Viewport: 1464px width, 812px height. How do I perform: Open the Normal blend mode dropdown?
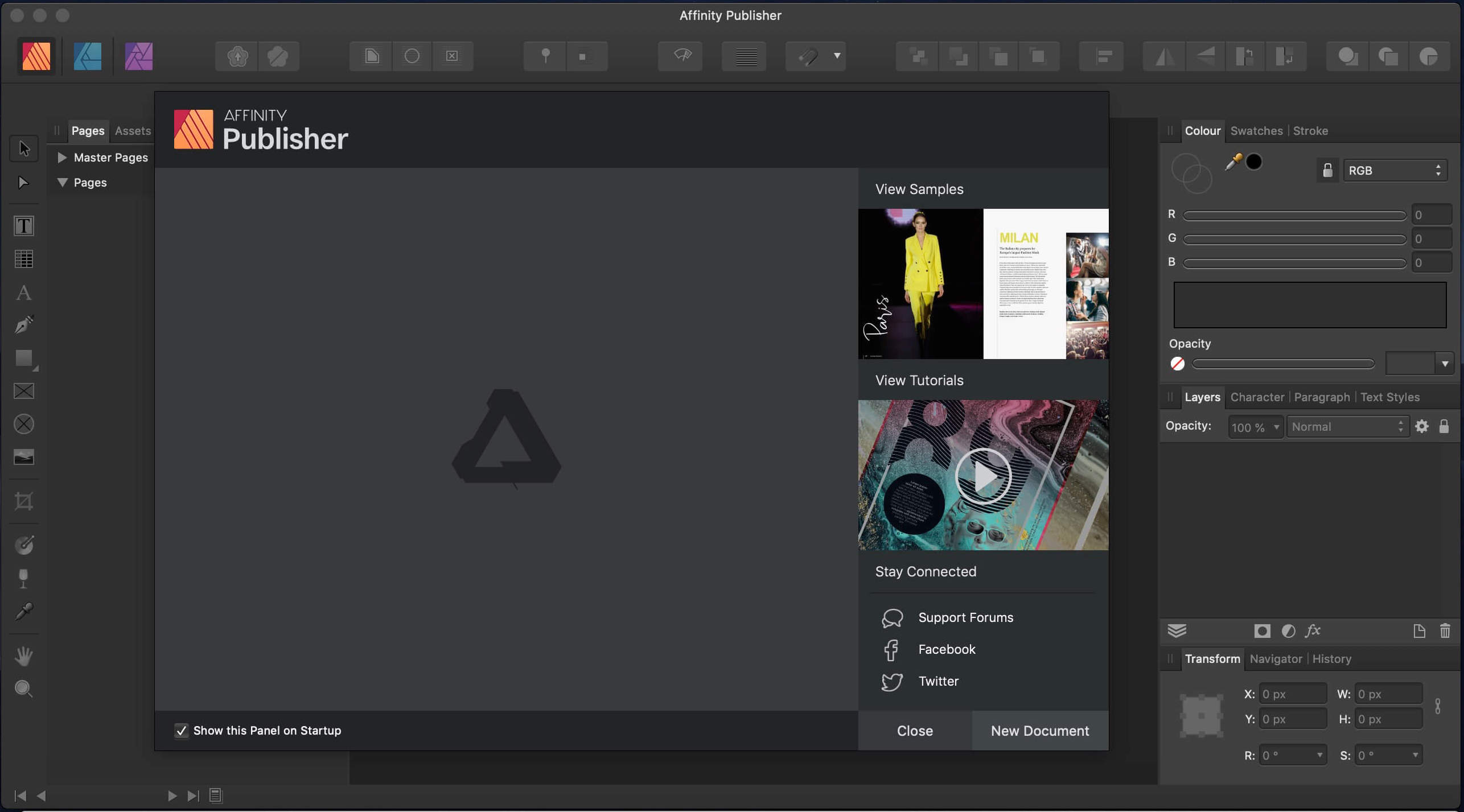[x=1347, y=426]
